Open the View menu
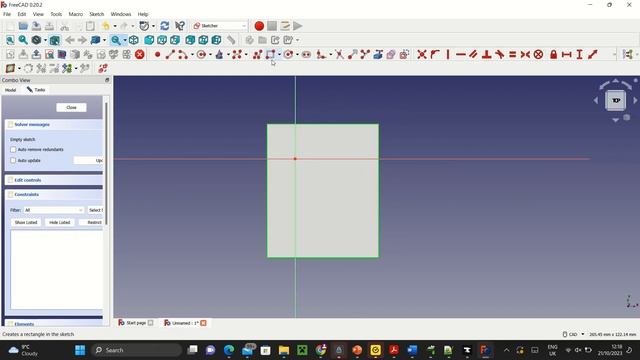 pos(38,14)
